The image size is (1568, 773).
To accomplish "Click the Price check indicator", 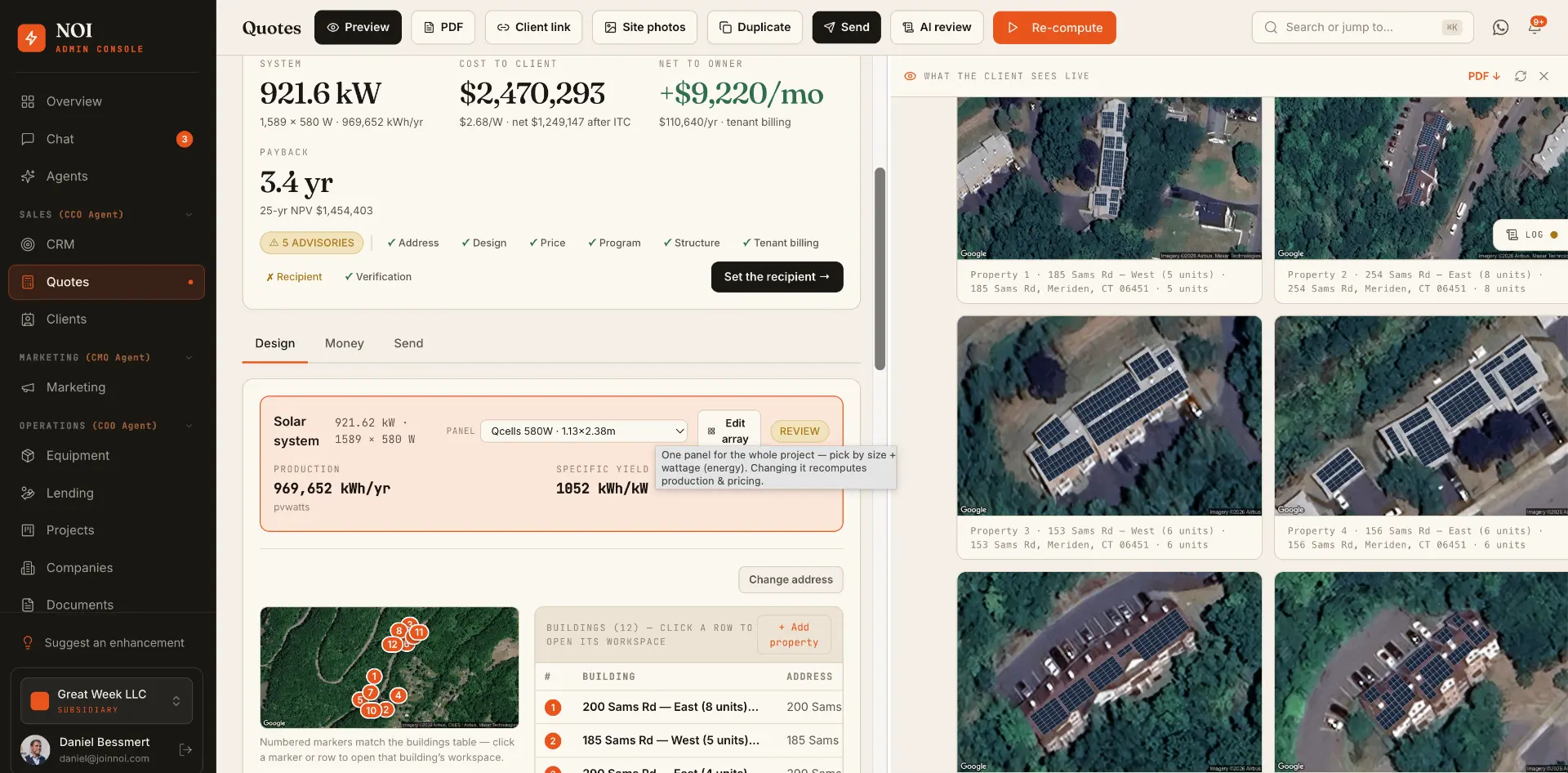I will pyautogui.click(x=547, y=243).
